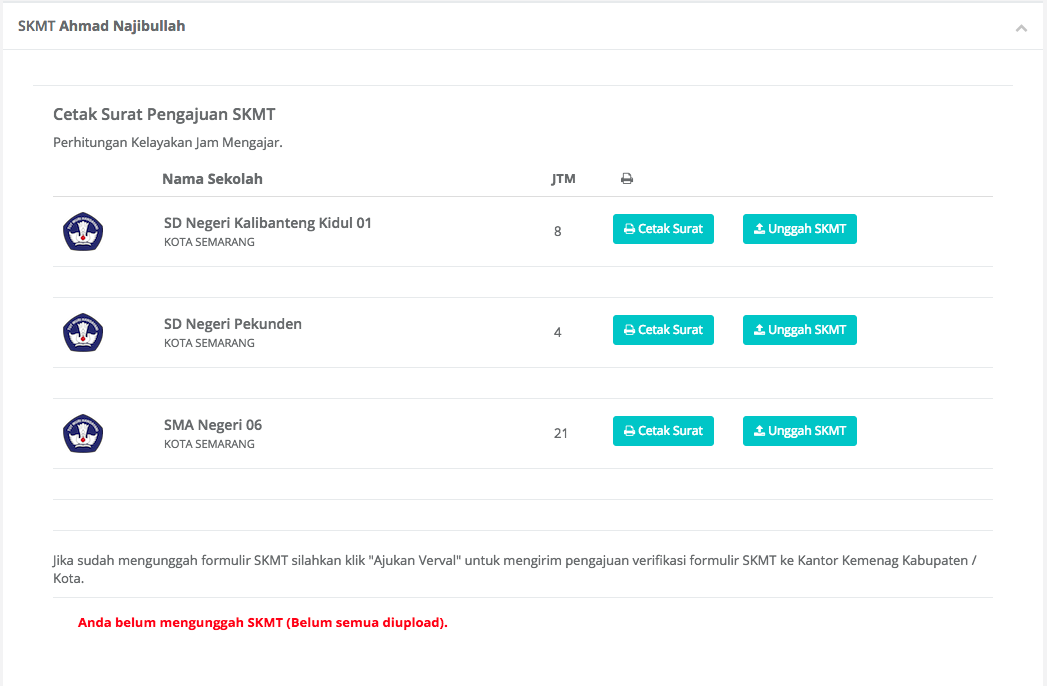Image resolution: width=1047 pixels, height=686 pixels.
Task: Click the upload icon on Pekunden's Unggah SKMT button
Action: (758, 329)
